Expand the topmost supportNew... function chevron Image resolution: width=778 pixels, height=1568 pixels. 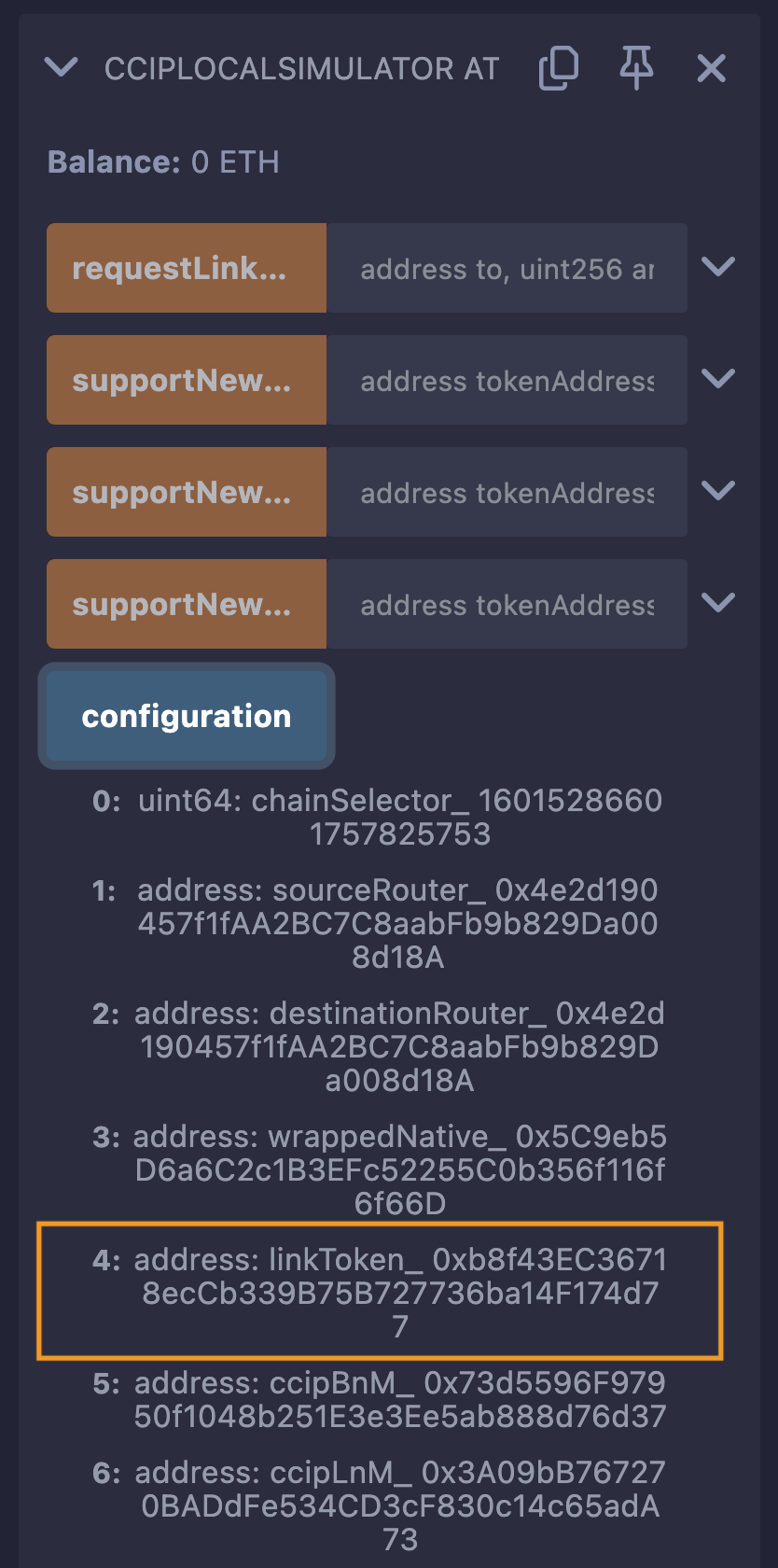tap(718, 380)
